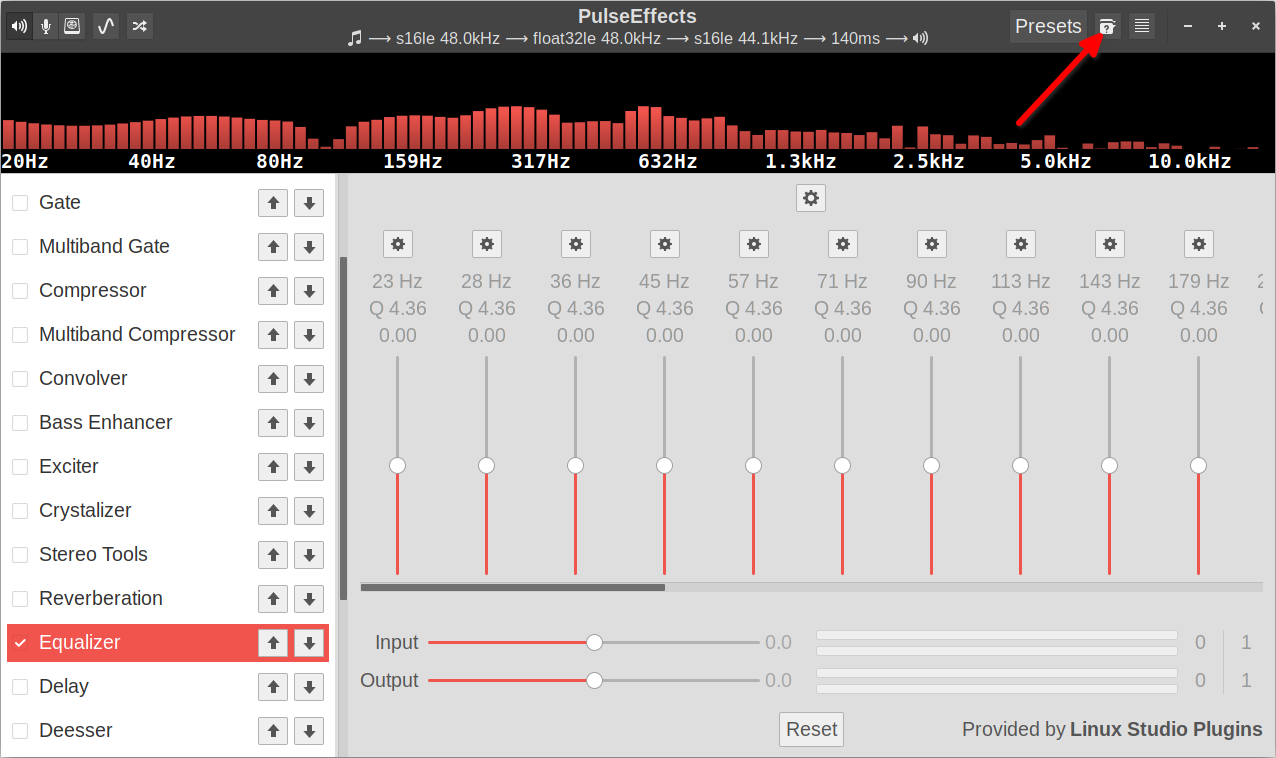This screenshot has height=758, width=1276.
Task: Open the 143 Hz band settings gear
Action: (x=1110, y=244)
